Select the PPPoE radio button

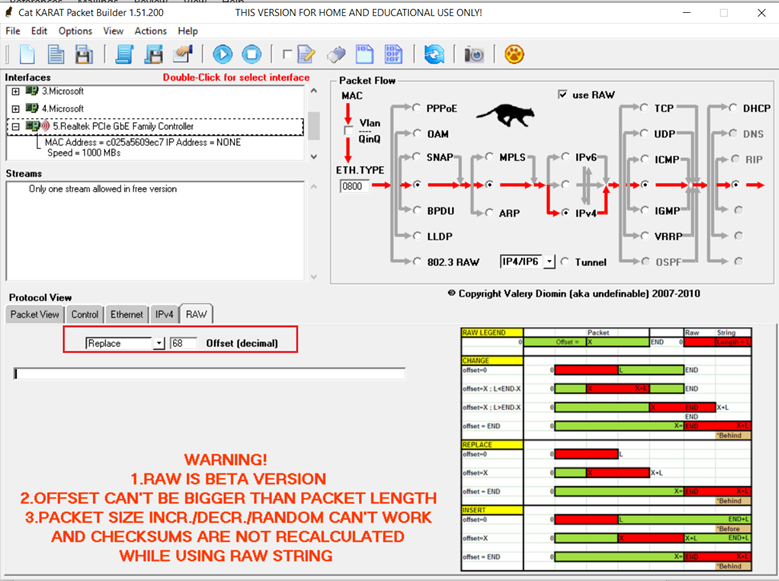[x=416, y=108]
